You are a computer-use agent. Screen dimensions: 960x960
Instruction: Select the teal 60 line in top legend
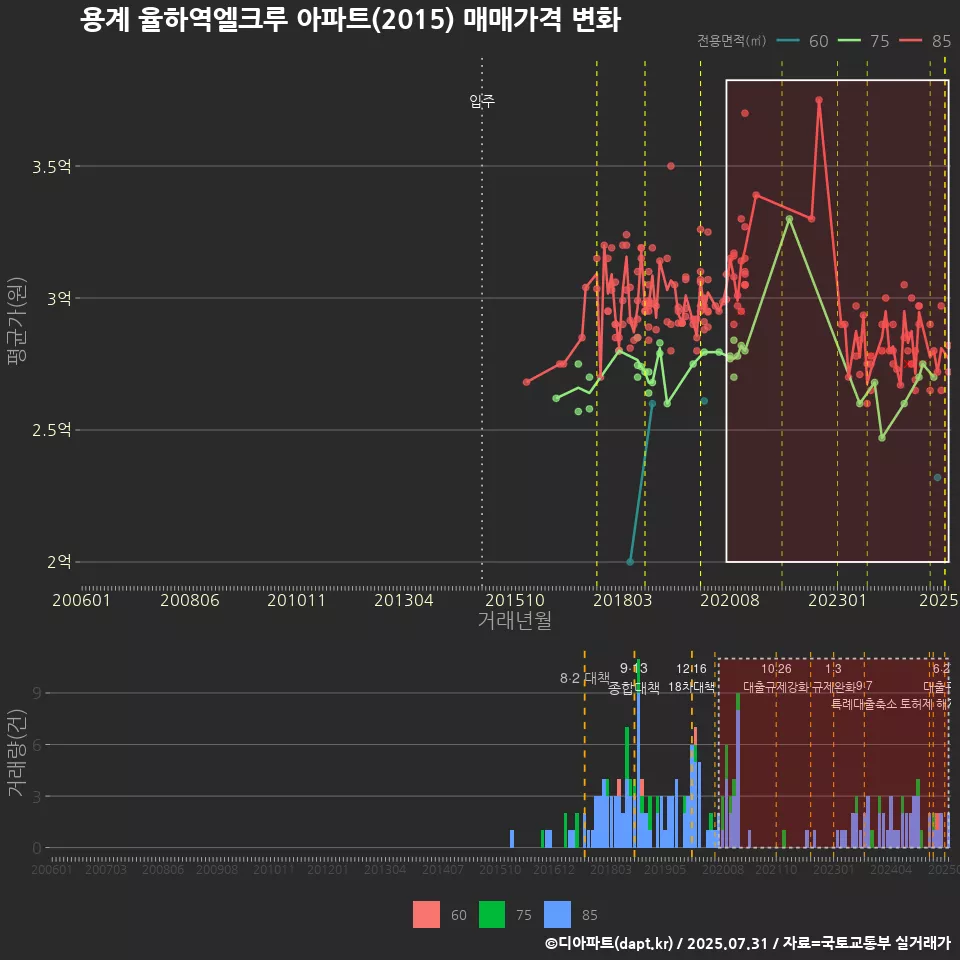pyautogui.click(x=788, y=41)
